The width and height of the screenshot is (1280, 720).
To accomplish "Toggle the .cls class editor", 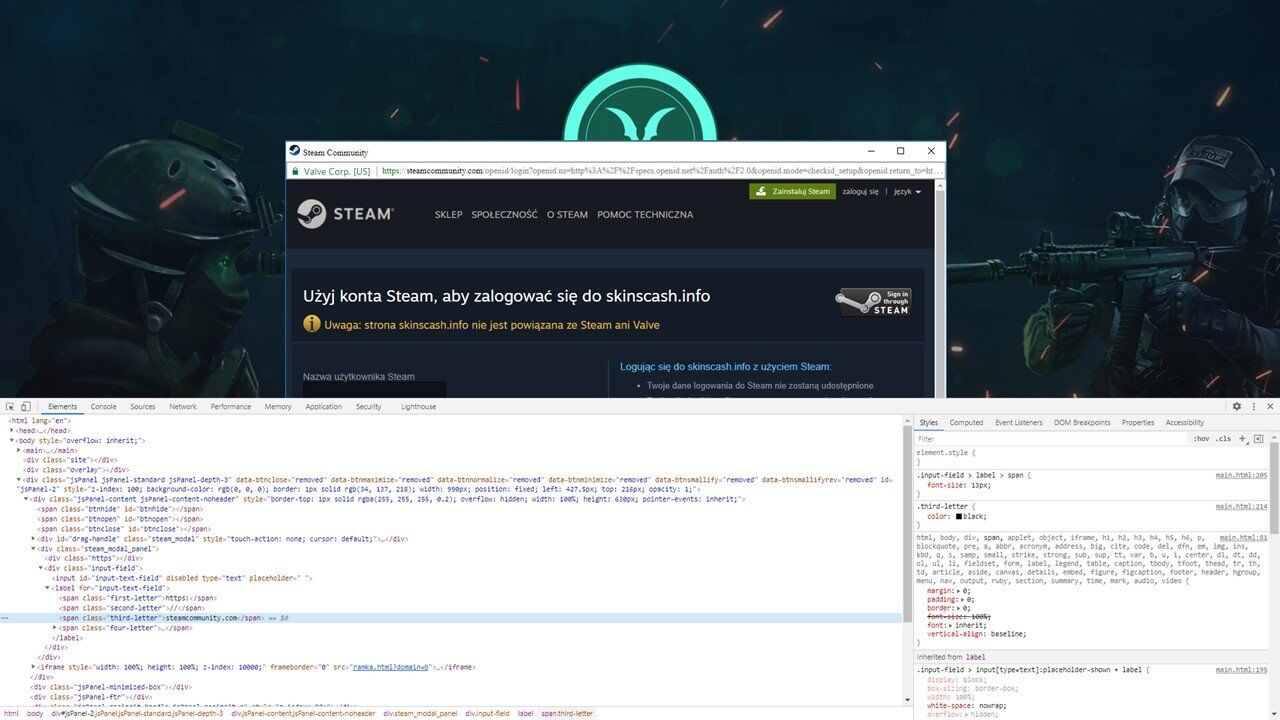I will 1223,439.
